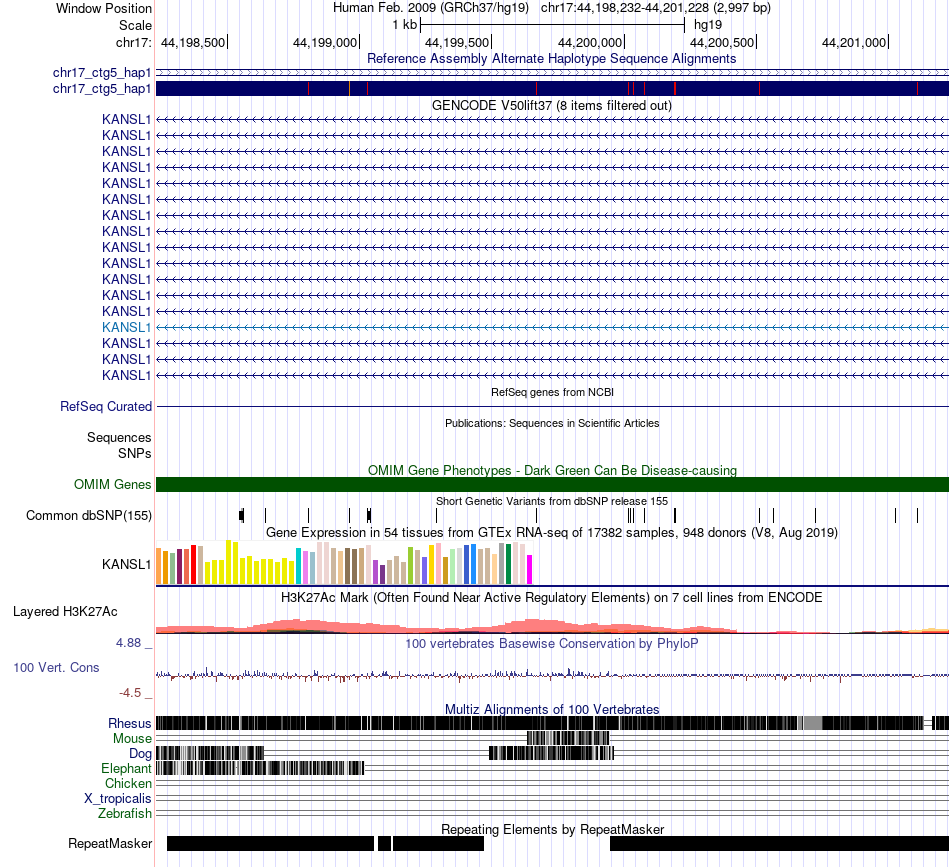950x867 pixels.
Task: Click the Window Position label
Action: (104, 8)
